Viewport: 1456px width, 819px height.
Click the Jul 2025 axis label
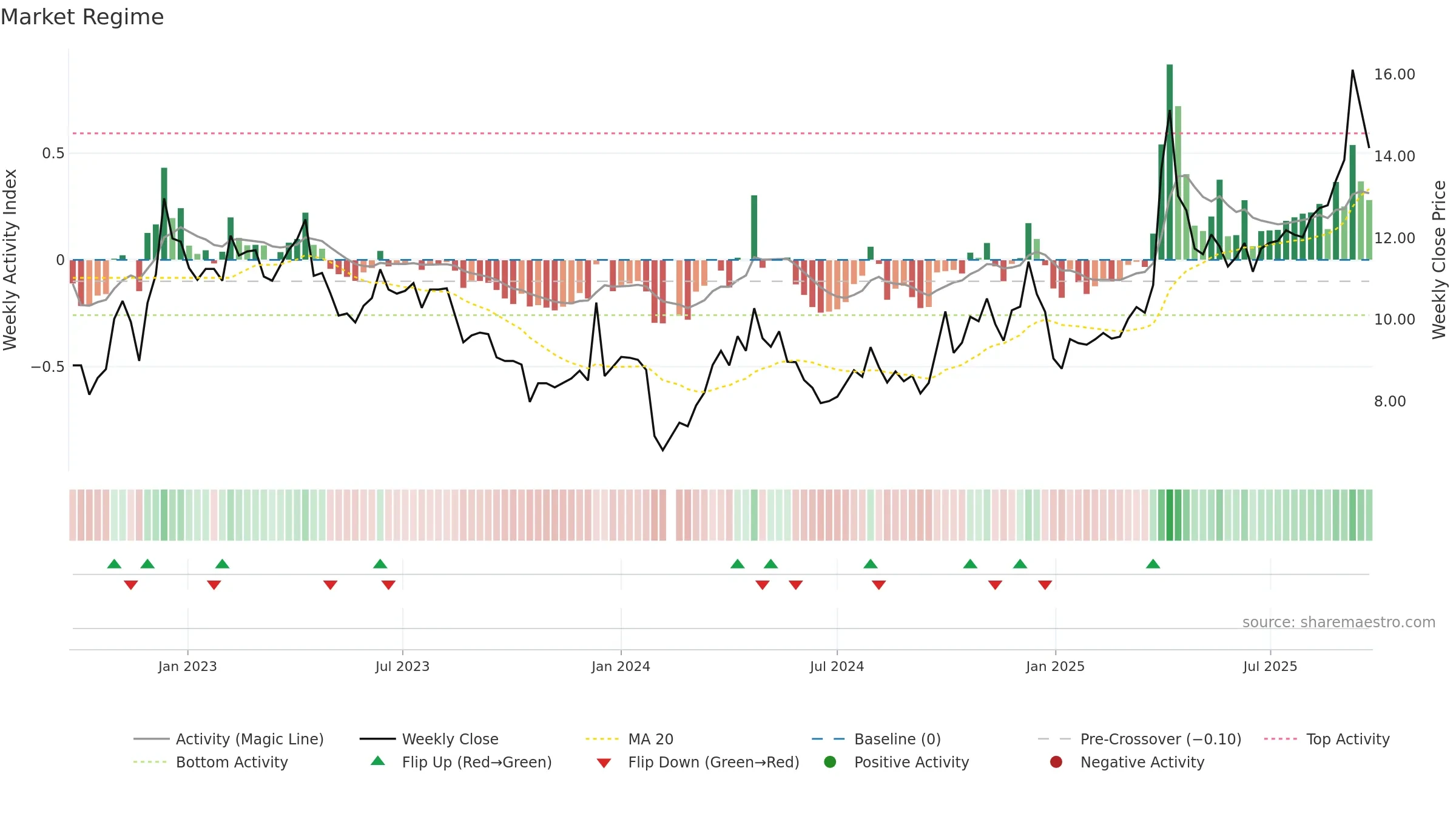click(1270, 666)
